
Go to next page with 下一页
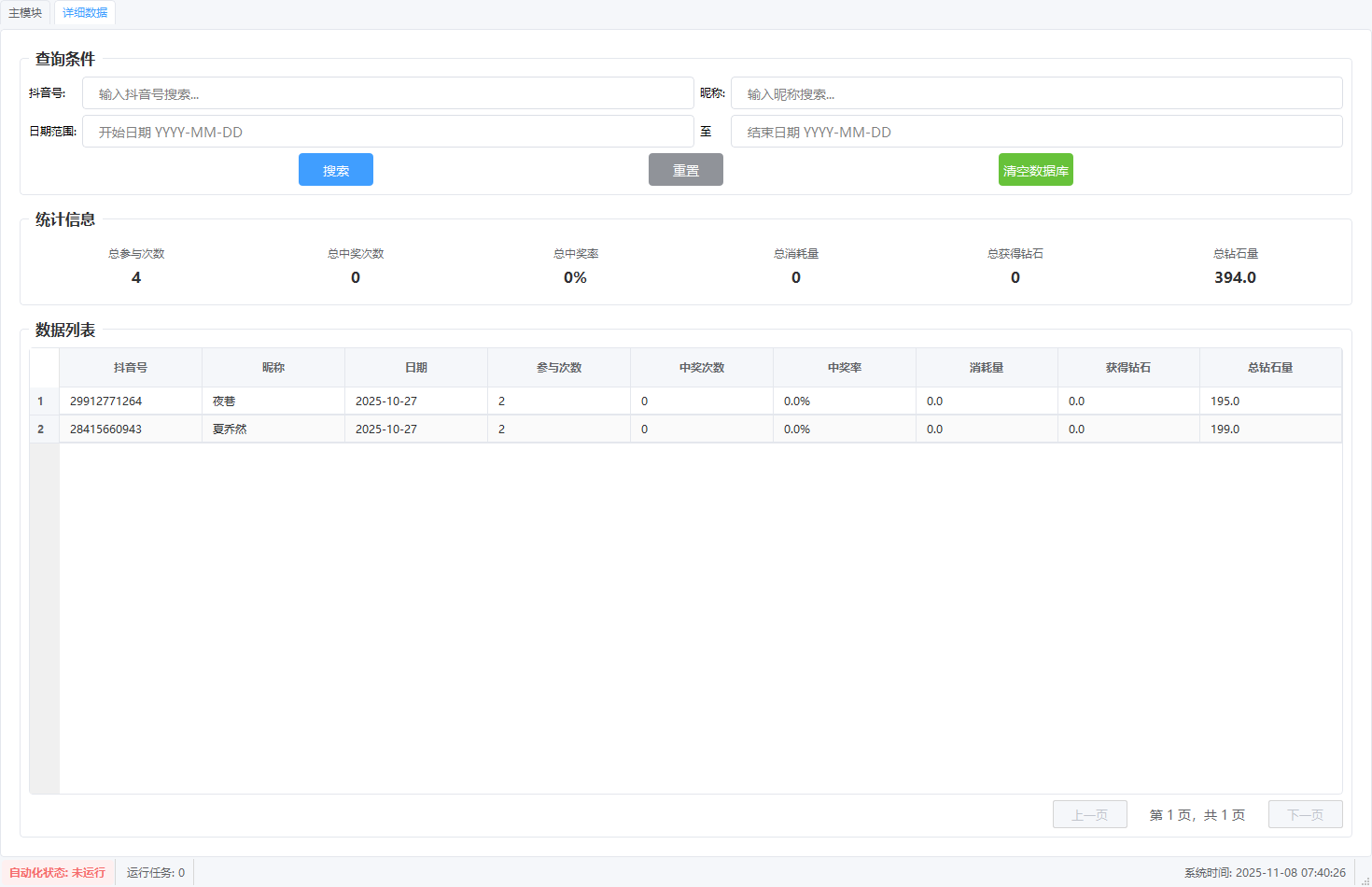(x=1305, y=814)
